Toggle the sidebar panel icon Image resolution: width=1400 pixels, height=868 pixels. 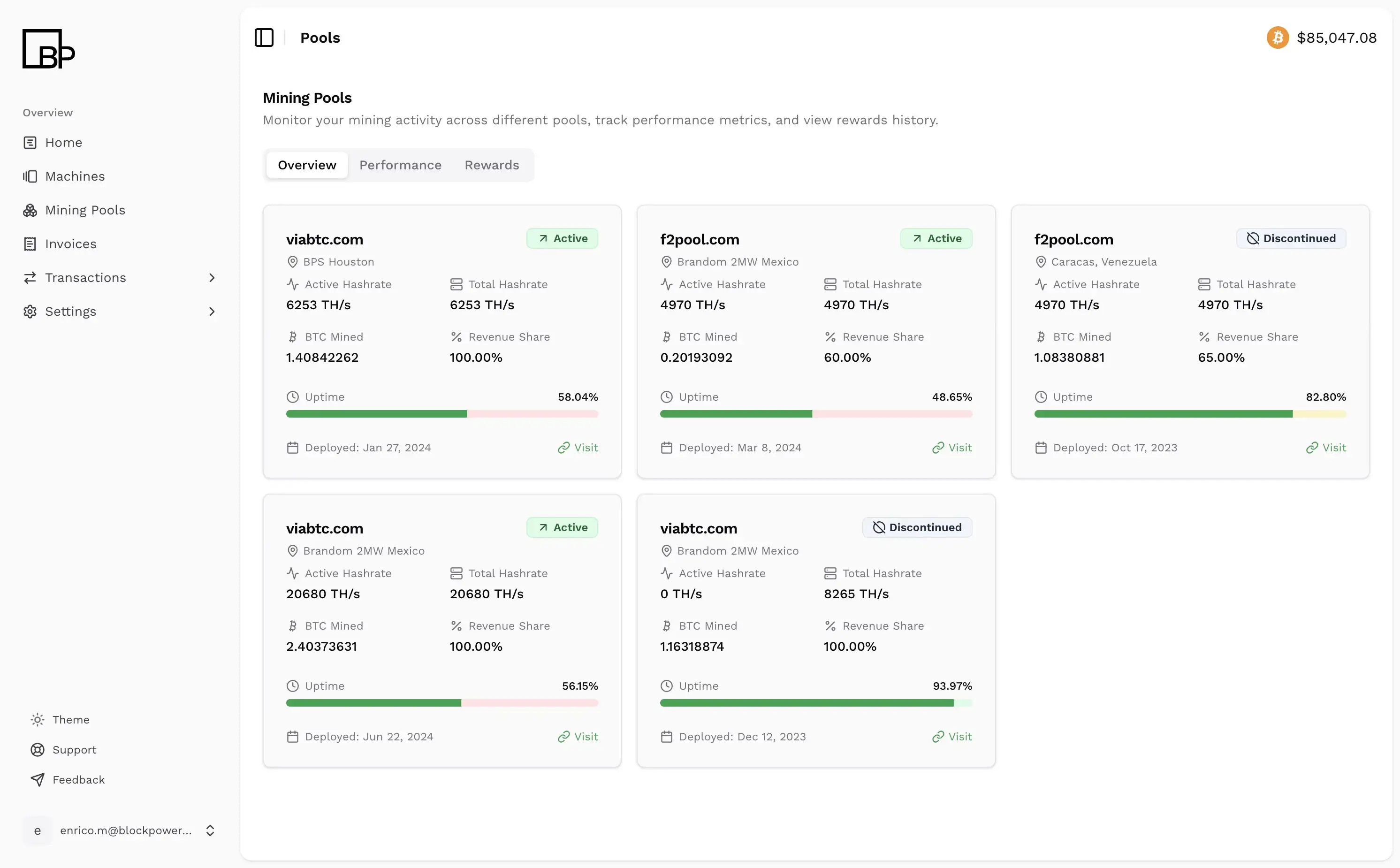pos(264,38)
